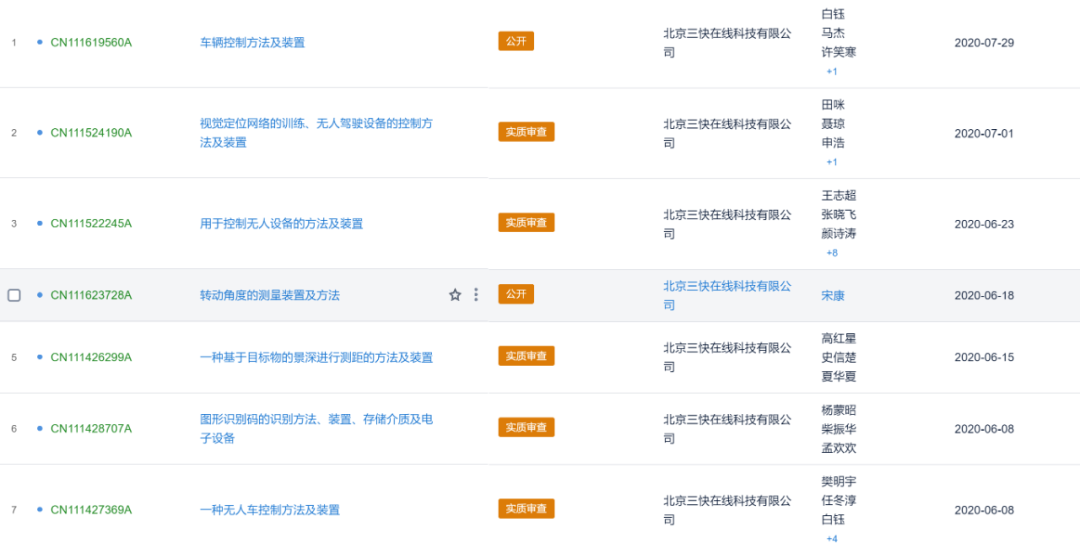Expand +4 more inventors for CN111427369A
The width and height of the screenshot is (1080, 554).
coord(832,539)
